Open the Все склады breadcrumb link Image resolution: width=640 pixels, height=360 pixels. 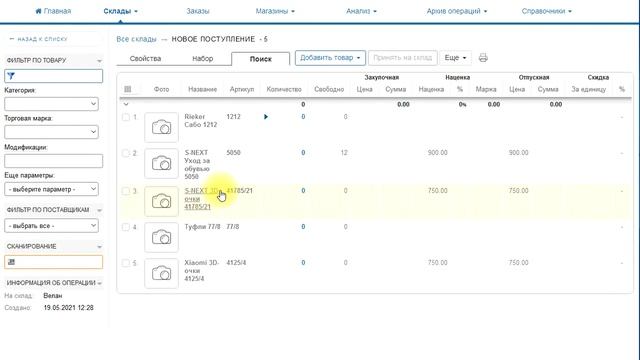pos(136,39)
